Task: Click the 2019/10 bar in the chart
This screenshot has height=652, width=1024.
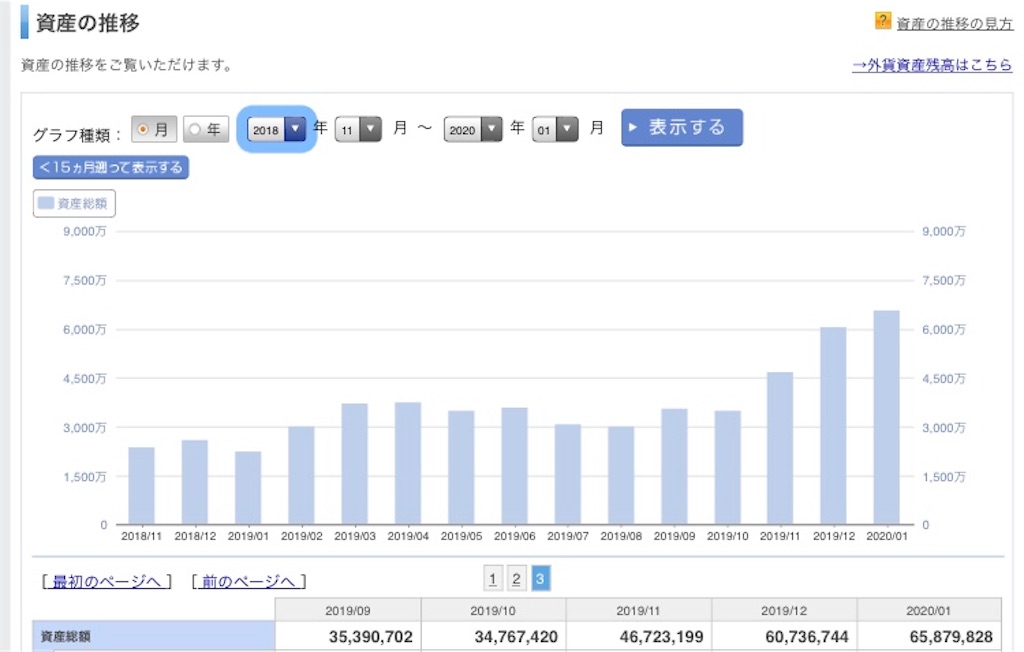Action: click(728, 467)
